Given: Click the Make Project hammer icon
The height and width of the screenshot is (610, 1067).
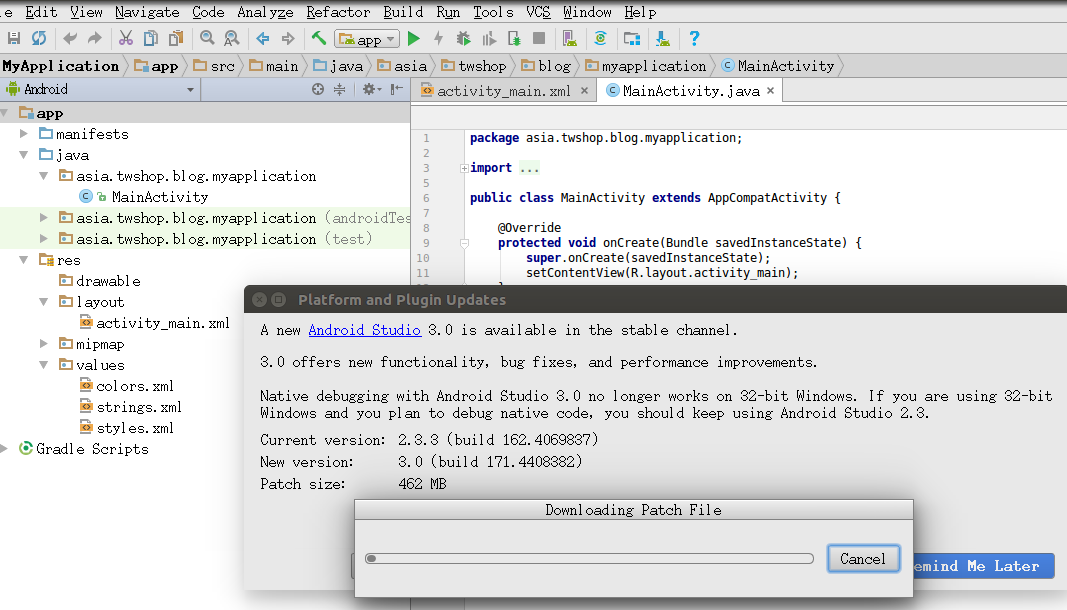Looking at the screenshot, I should pyautogui.click(x=319, y=39).
